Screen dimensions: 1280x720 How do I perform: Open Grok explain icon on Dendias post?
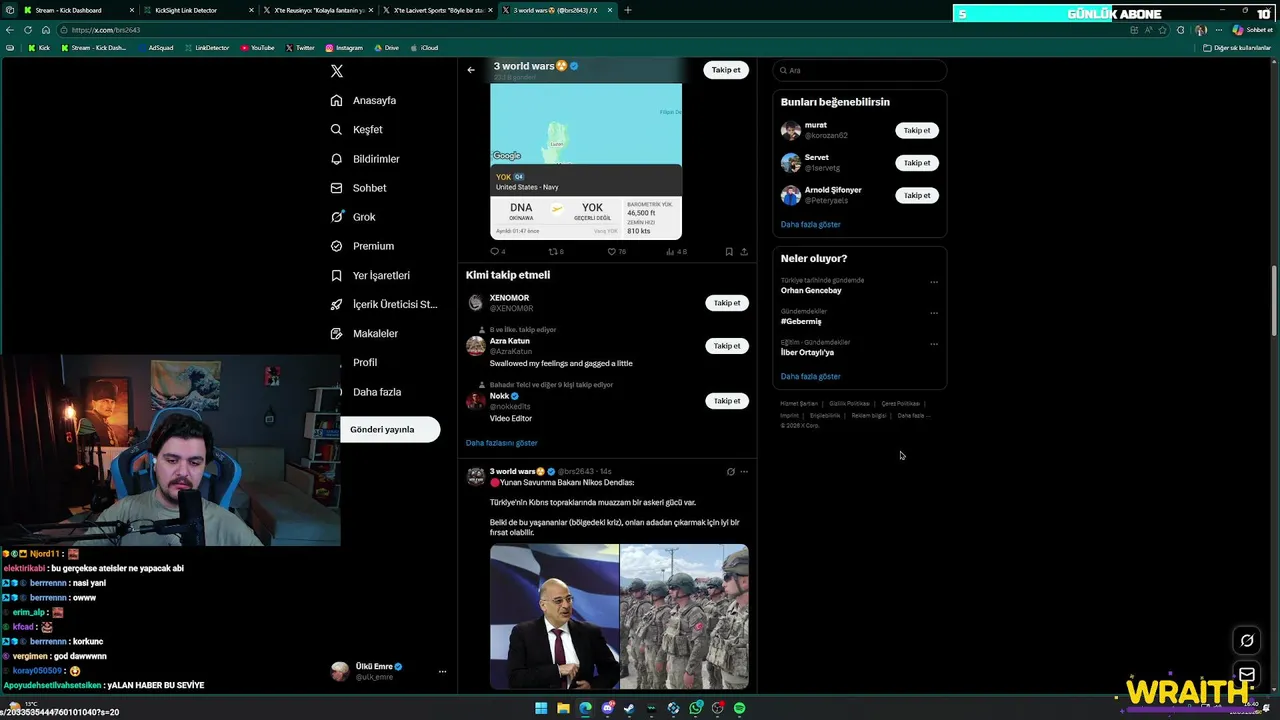pos(730,472)
